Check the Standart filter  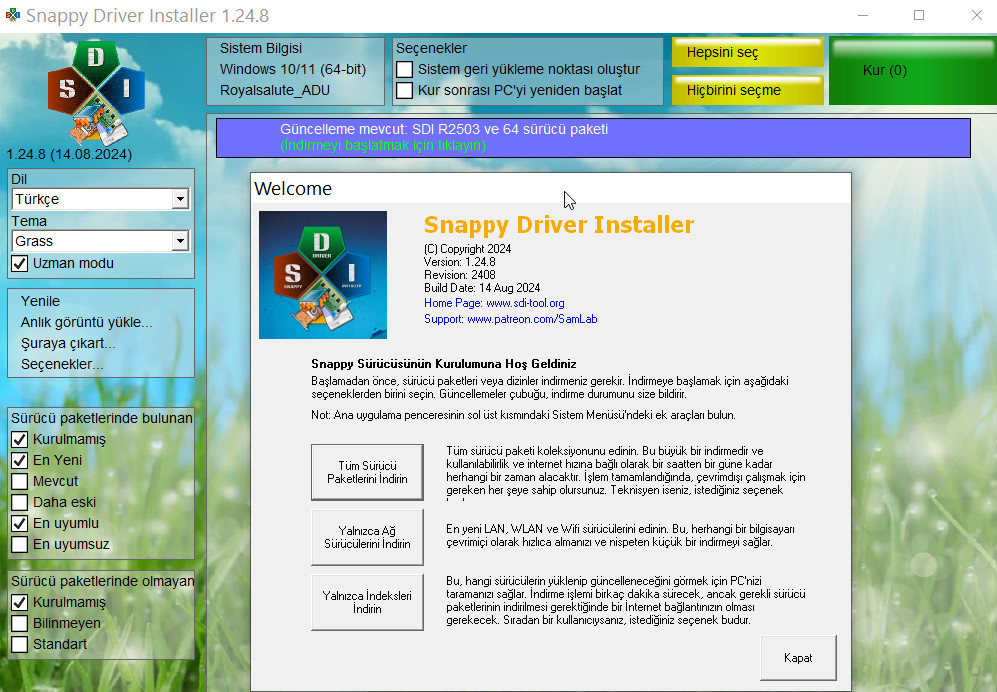coord(20,644)
